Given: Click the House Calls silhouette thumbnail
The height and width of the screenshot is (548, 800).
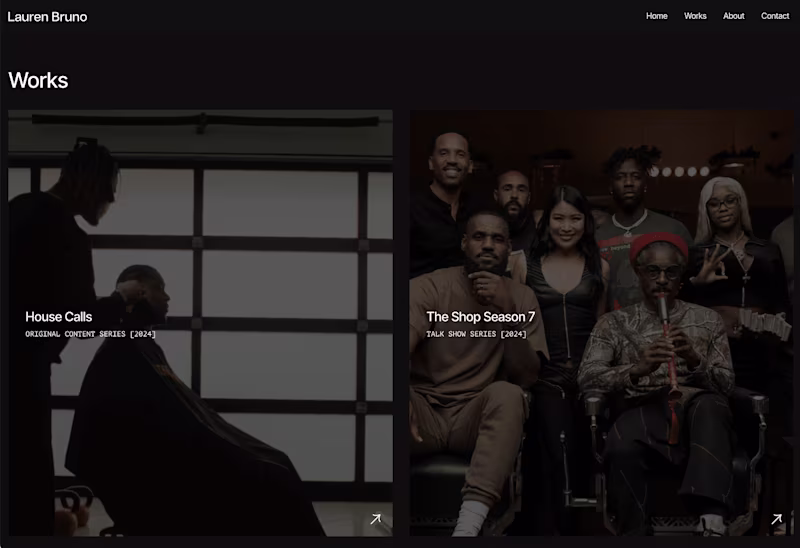Looking at the screenshot, I should [x=200, y=323].
